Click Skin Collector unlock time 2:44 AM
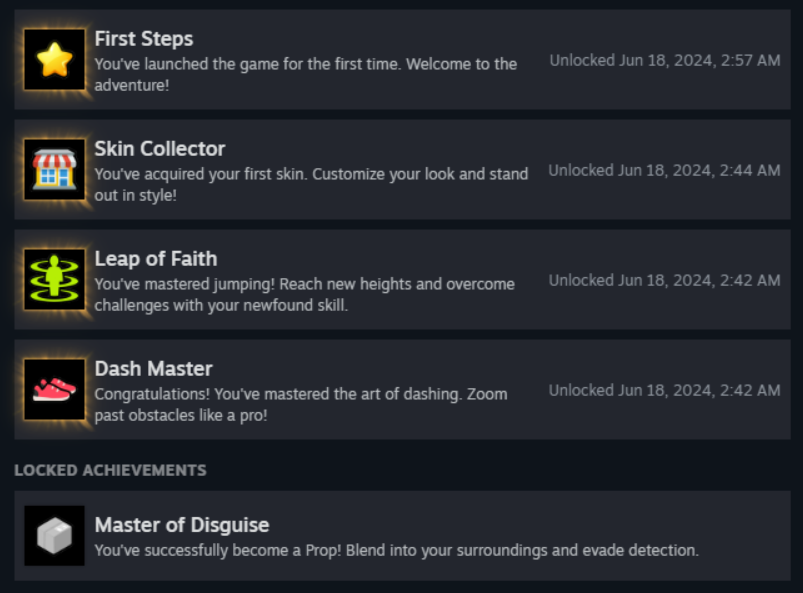803x593 pixels. [664, 171]
